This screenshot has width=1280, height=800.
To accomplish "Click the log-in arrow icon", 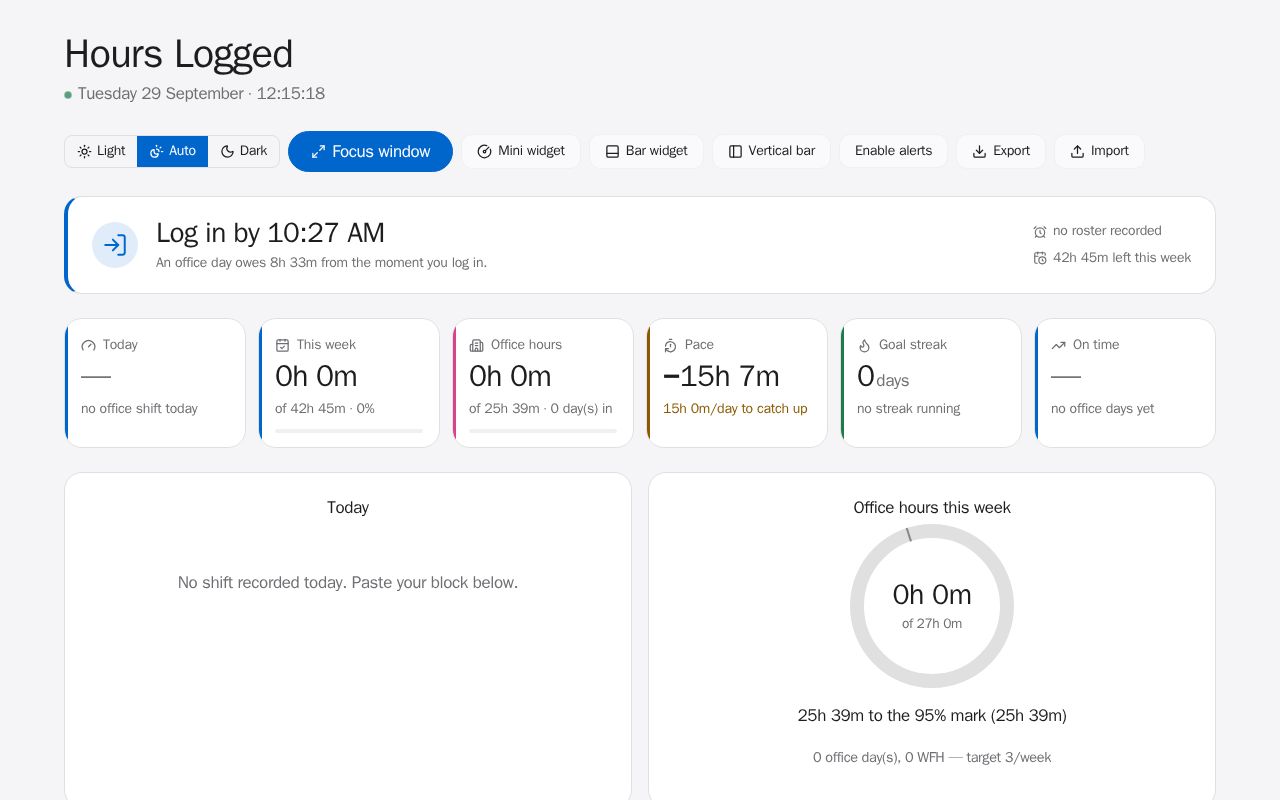I will coord(115,245).
